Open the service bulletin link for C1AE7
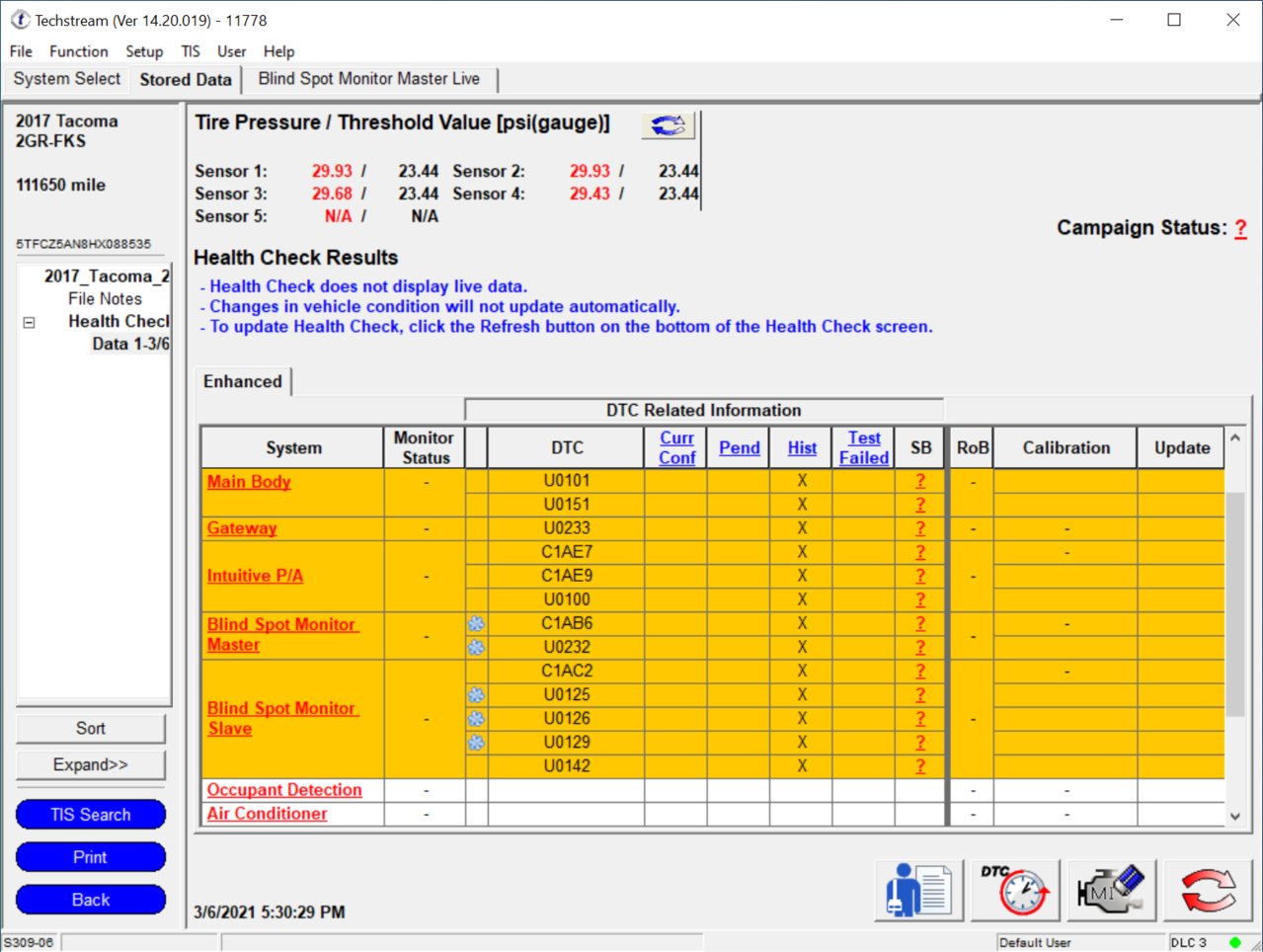1263x952 pixels. click(920, 552)
